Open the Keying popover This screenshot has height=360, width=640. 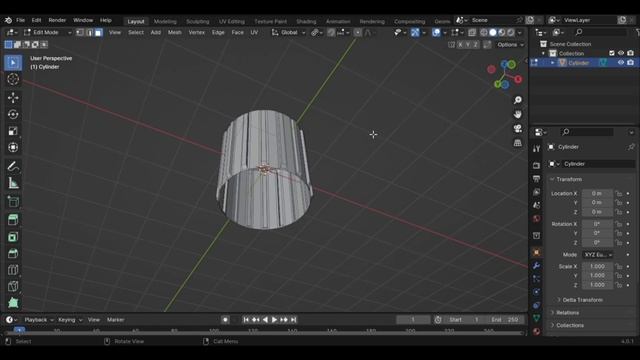(x=70, y=320)
